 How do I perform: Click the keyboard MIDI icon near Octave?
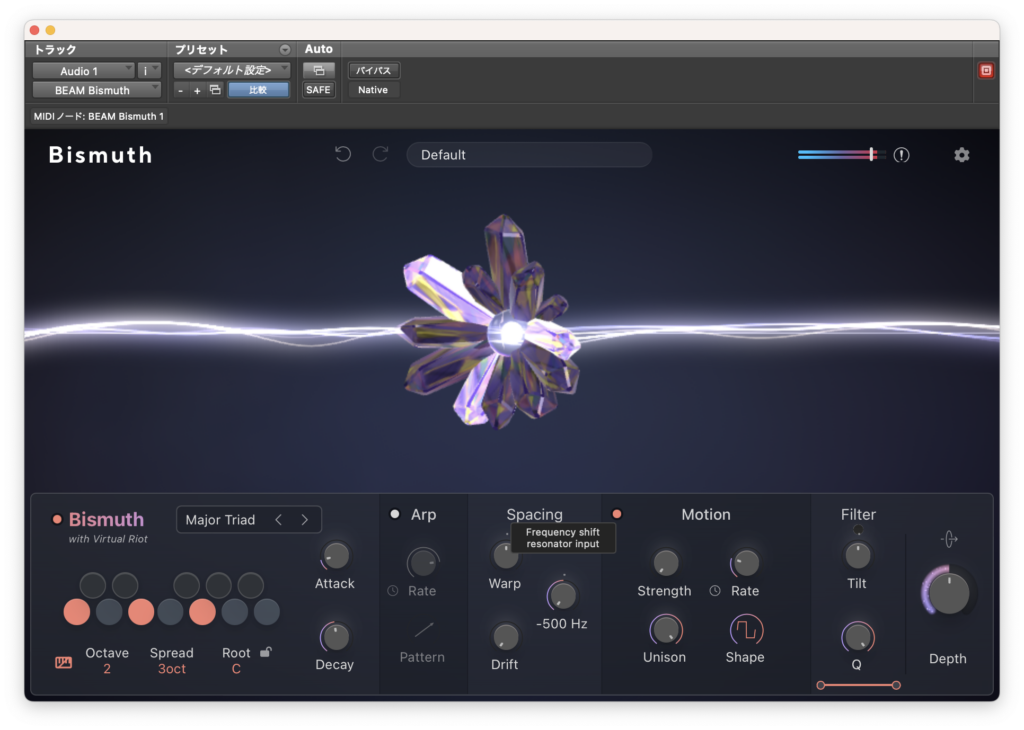[x=63, y=663]
